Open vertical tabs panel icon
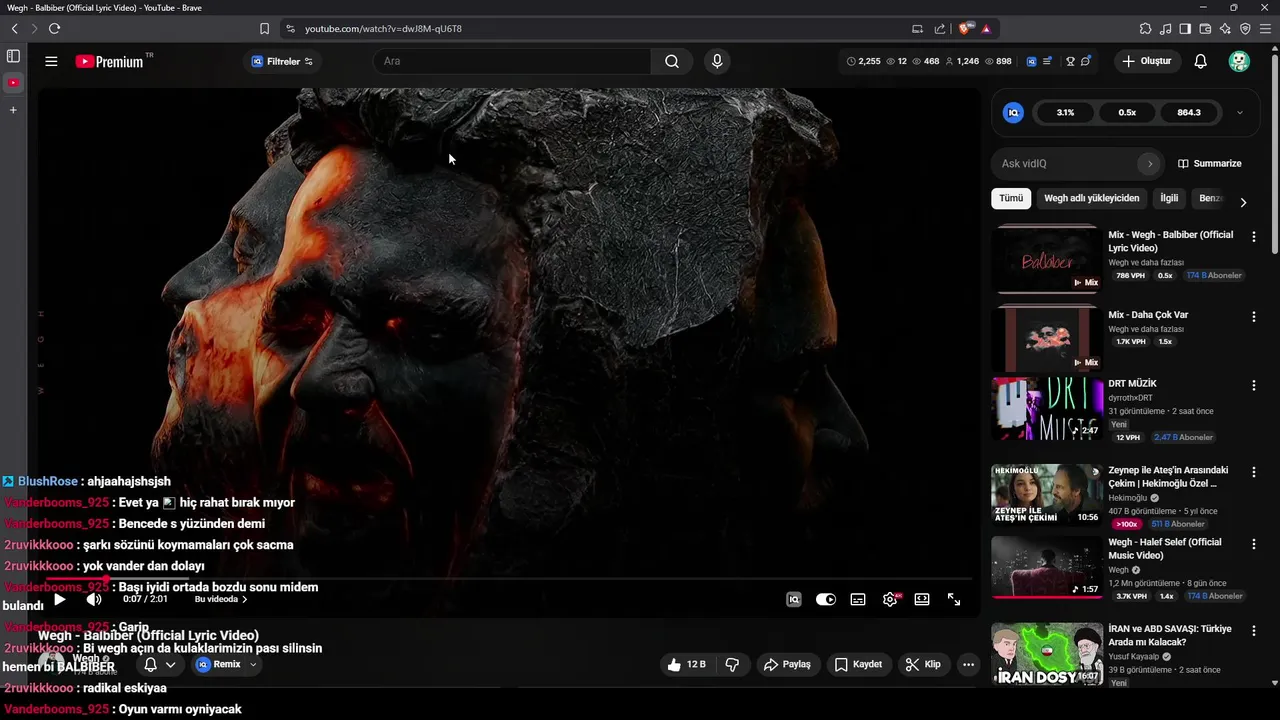1280x720 pixels. tap(13, 56)
